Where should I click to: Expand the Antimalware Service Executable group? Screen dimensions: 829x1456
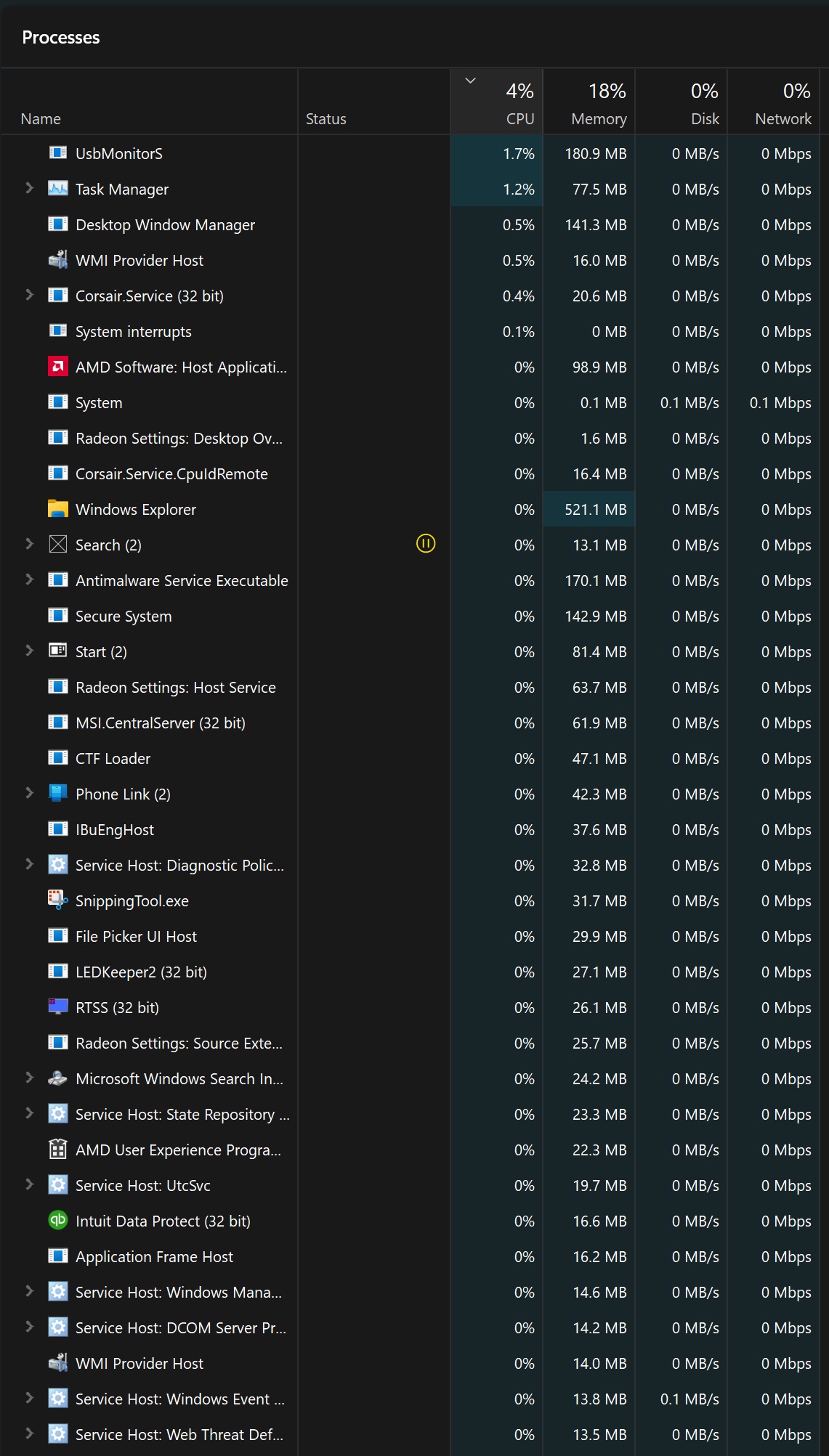(x=29, y=579)
